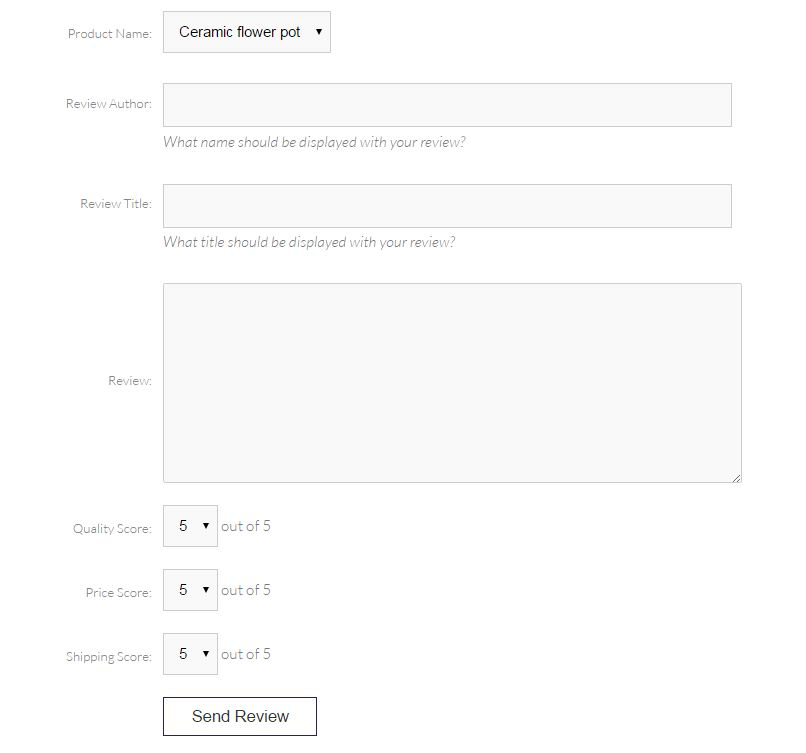Focus the Review Title input box

[x=447, y=206]
